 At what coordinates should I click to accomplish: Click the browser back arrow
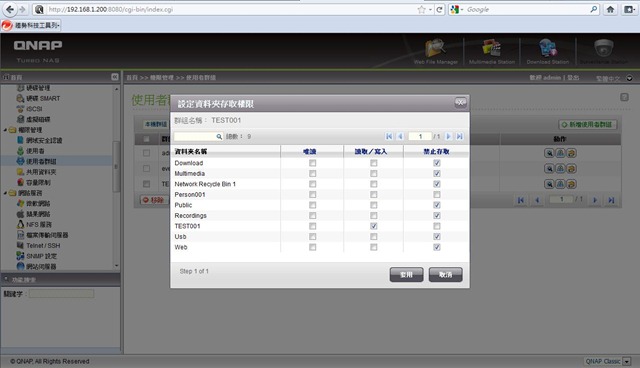coord(10,9)
